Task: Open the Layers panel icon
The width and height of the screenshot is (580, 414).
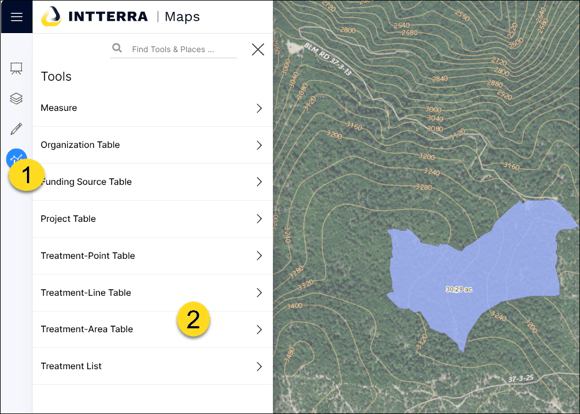Action: tap(16, 98)
